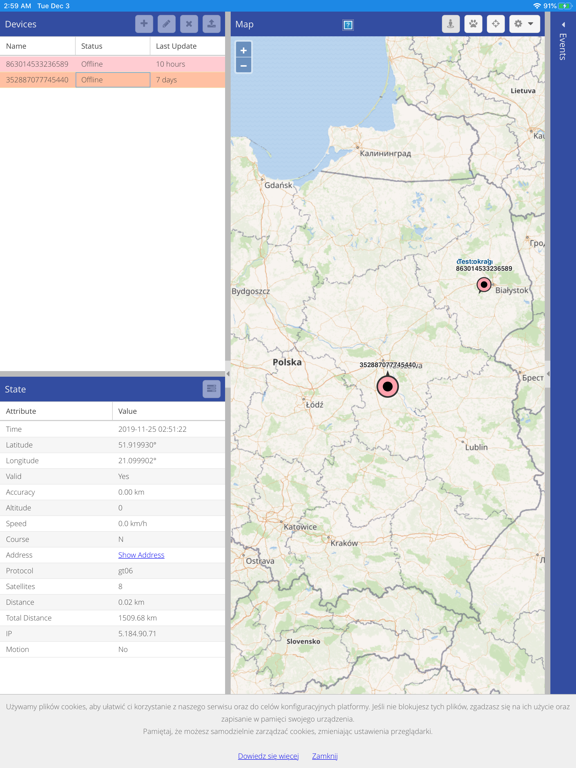Zoom out the map with minus button
Image resolution: width=576 pixels, height=768 pixels.
click(243, 65)
